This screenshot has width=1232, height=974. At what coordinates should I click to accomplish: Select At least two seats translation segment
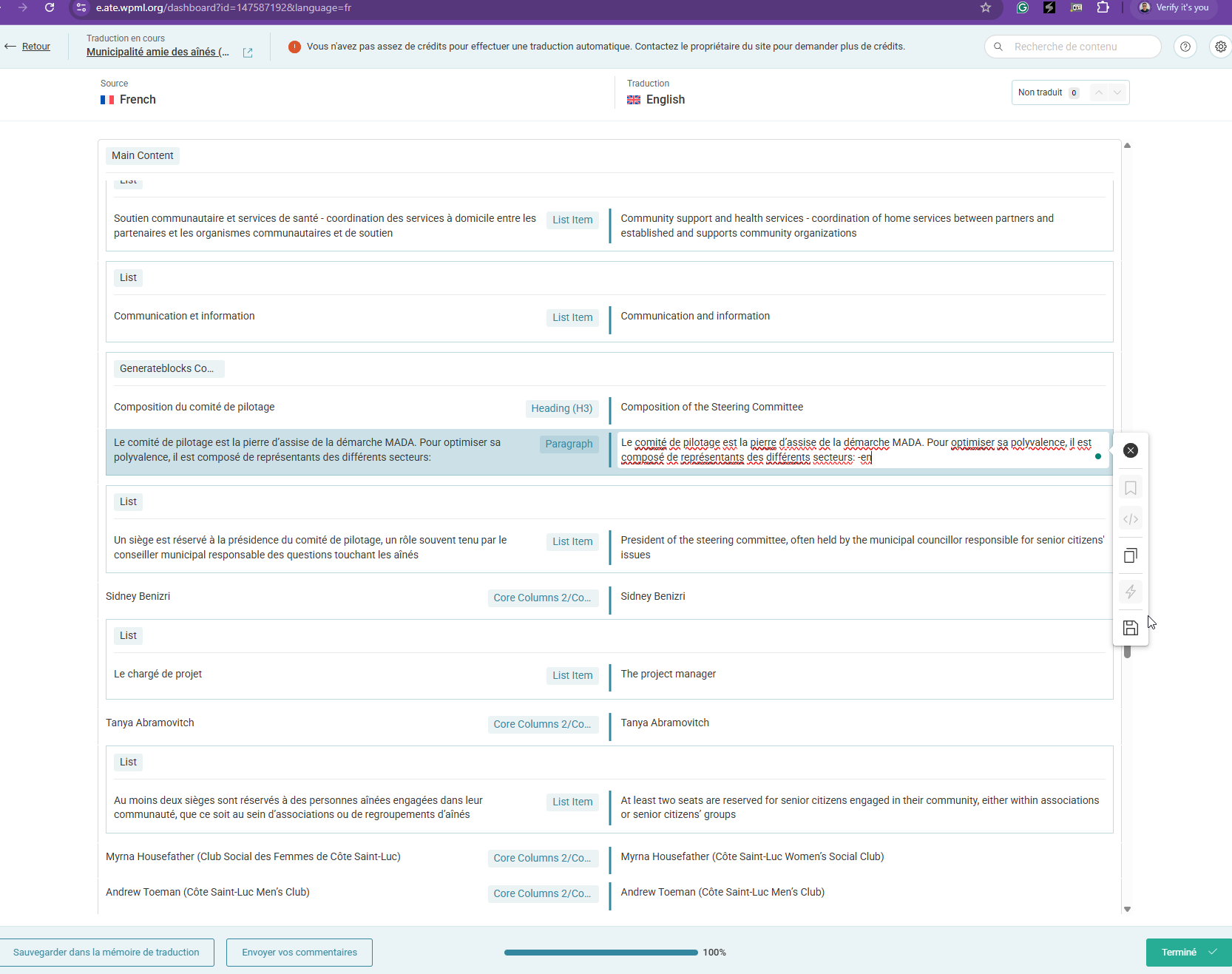[x=860, y=807]
